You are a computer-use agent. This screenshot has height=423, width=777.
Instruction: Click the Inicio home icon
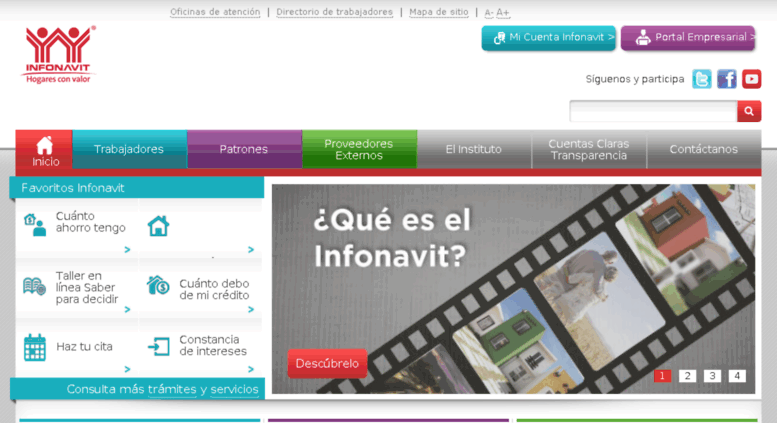pos(45,146)
